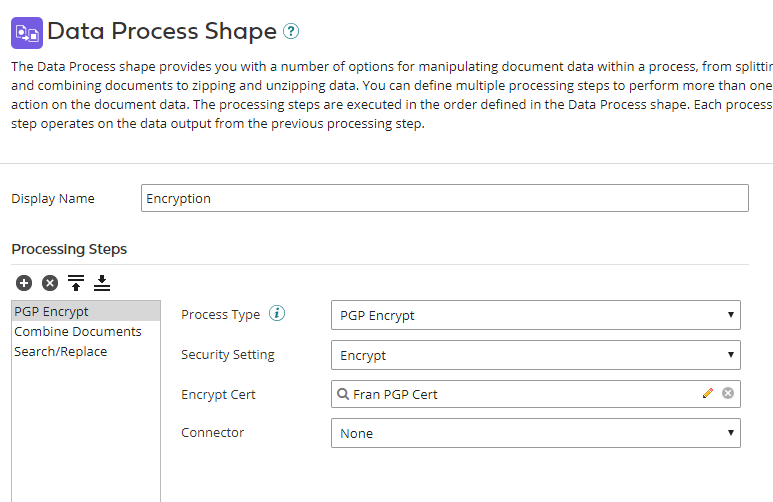This screenshot has height=502, width=773.
Task: Click the Data Process Shape title
Action: tap(162, 32)
